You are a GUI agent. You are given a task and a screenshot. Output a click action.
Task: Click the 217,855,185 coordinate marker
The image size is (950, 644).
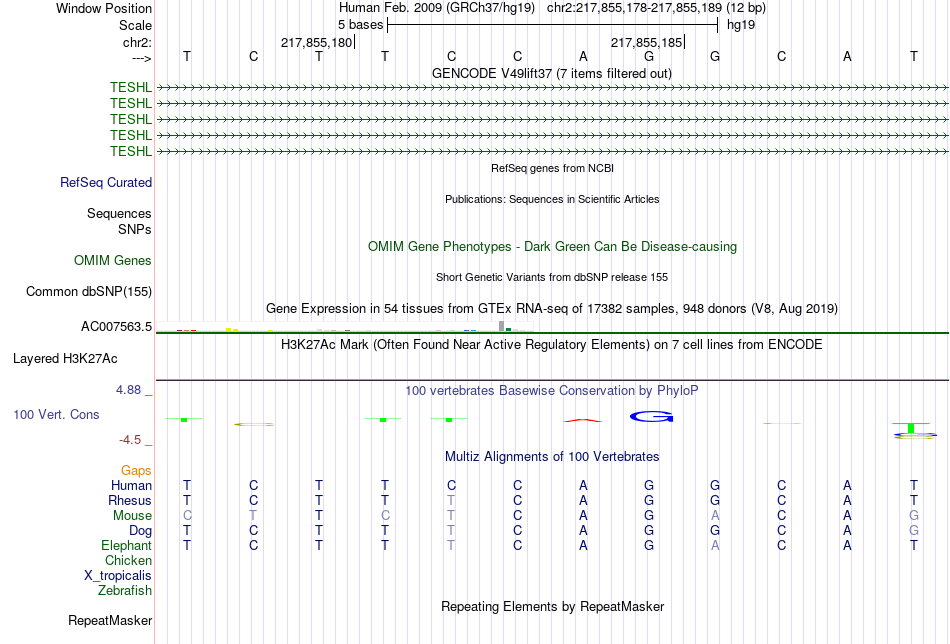point(646,42)
